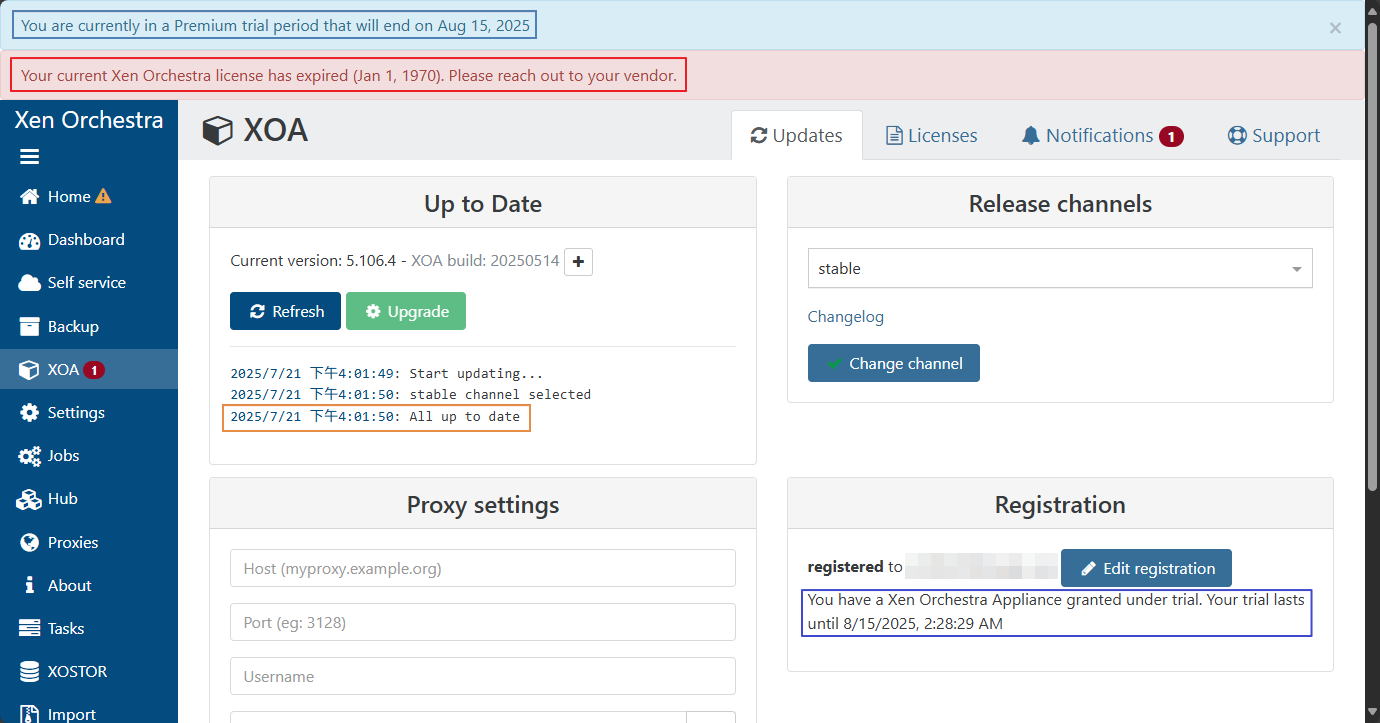Open the Notifications tab
Viewport: 1380px width, 723px height.
pos(1102,135)
